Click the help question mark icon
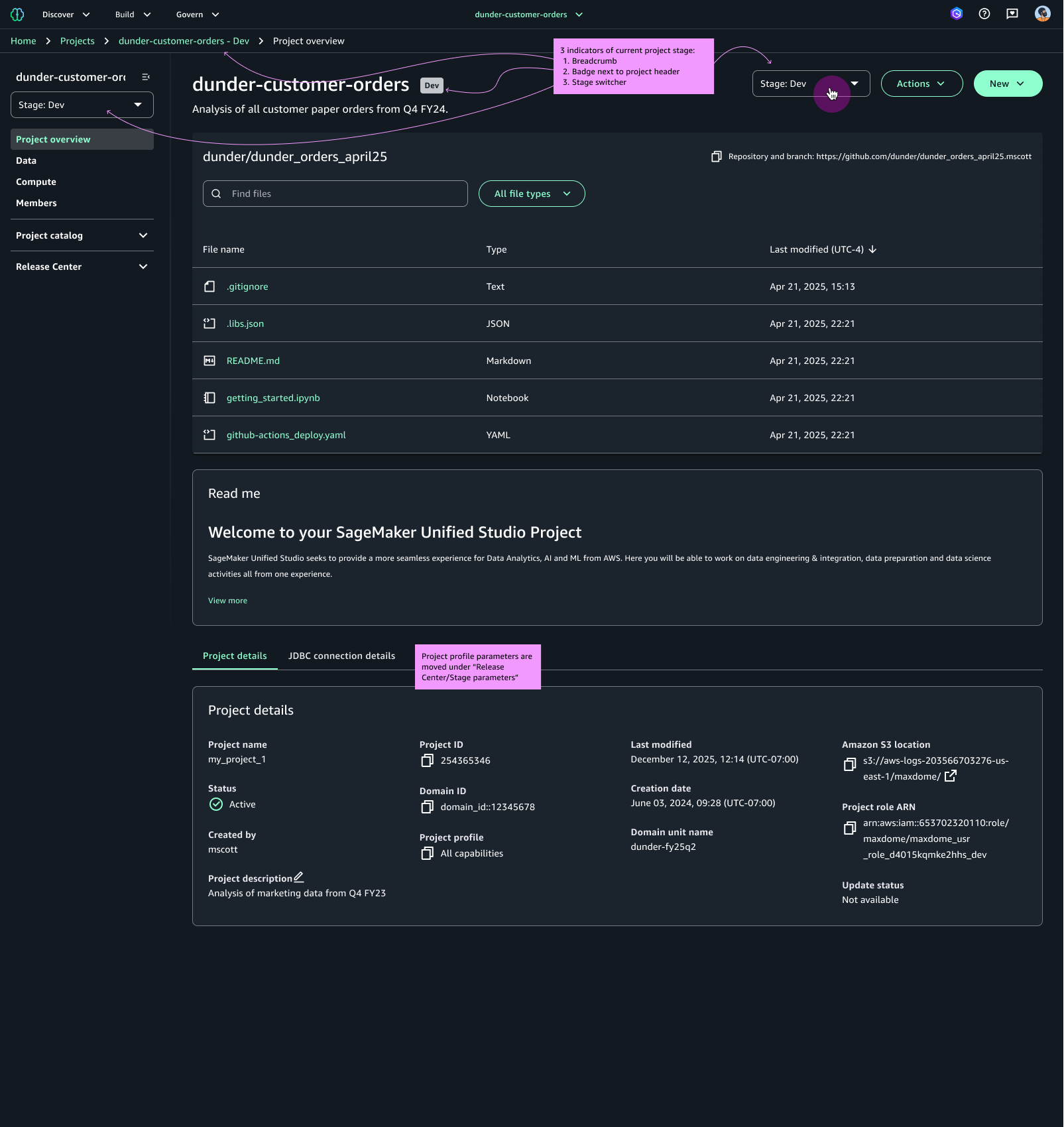Viewport: 1064px width, 1127px height. [x=984, y=14]
